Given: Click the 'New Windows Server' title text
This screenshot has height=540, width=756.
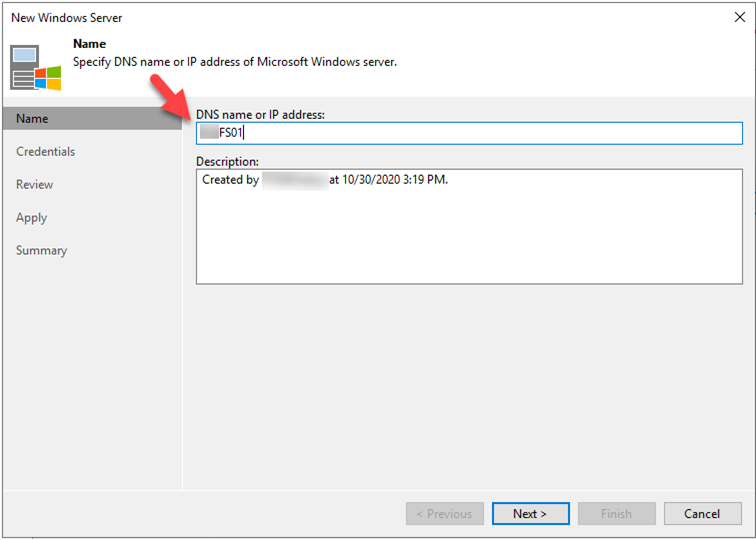Looking at the screenshot, I should click(67, 18).
